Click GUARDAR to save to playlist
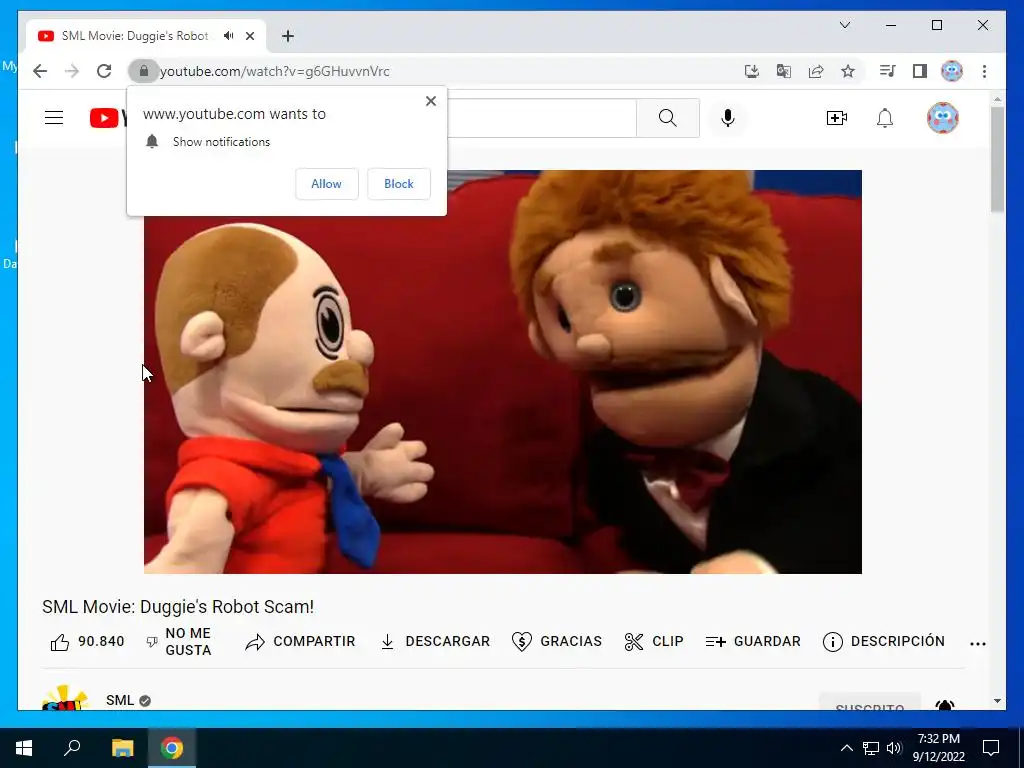Viewport: 1024px width, 768px height. point(753,642)
